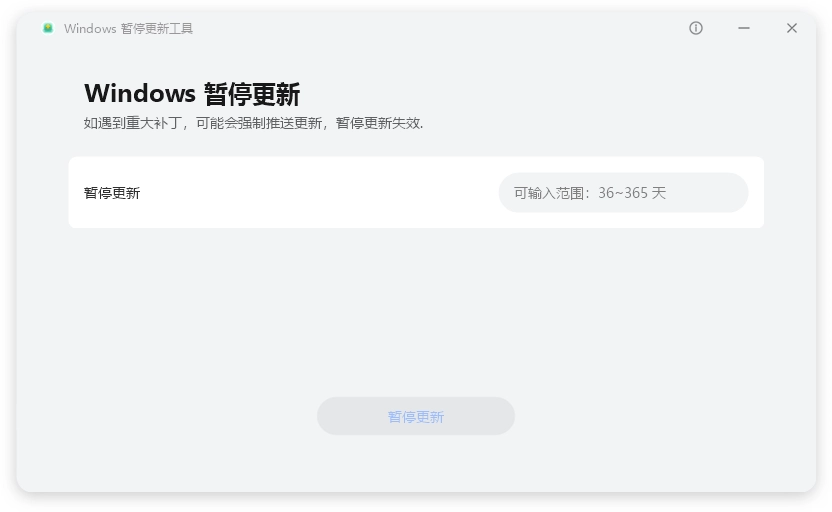This screenshot has height=512, width=832.
Task: Click the empty gray area below 暂停更新 button
Action: tap(416, 462)
